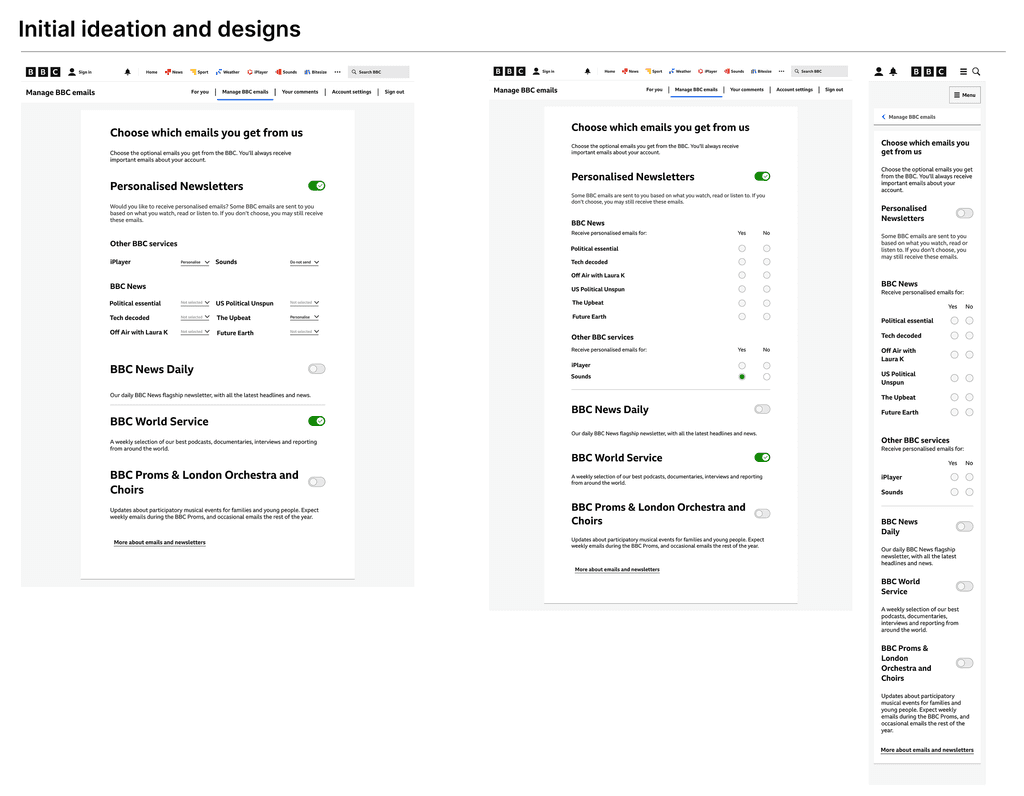
Task: Select Yes for Political essential, middle mockup
Action: tap(742, 248)
